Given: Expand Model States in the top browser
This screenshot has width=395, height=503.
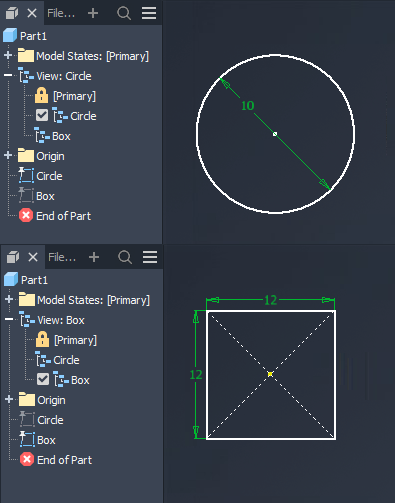Looking at the screenshot, I should click(x=8, y=56).
